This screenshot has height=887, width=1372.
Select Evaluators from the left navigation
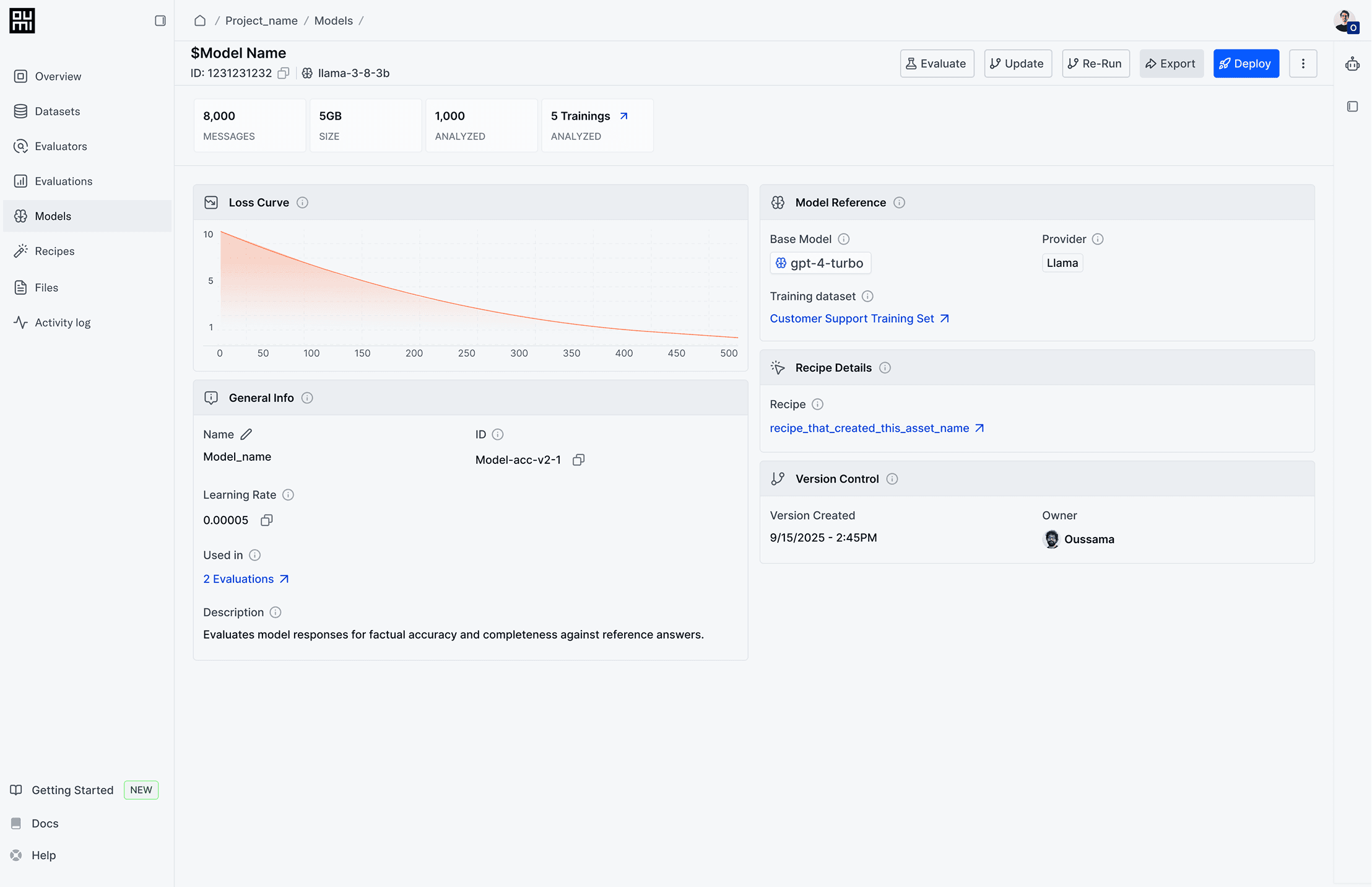61,146
